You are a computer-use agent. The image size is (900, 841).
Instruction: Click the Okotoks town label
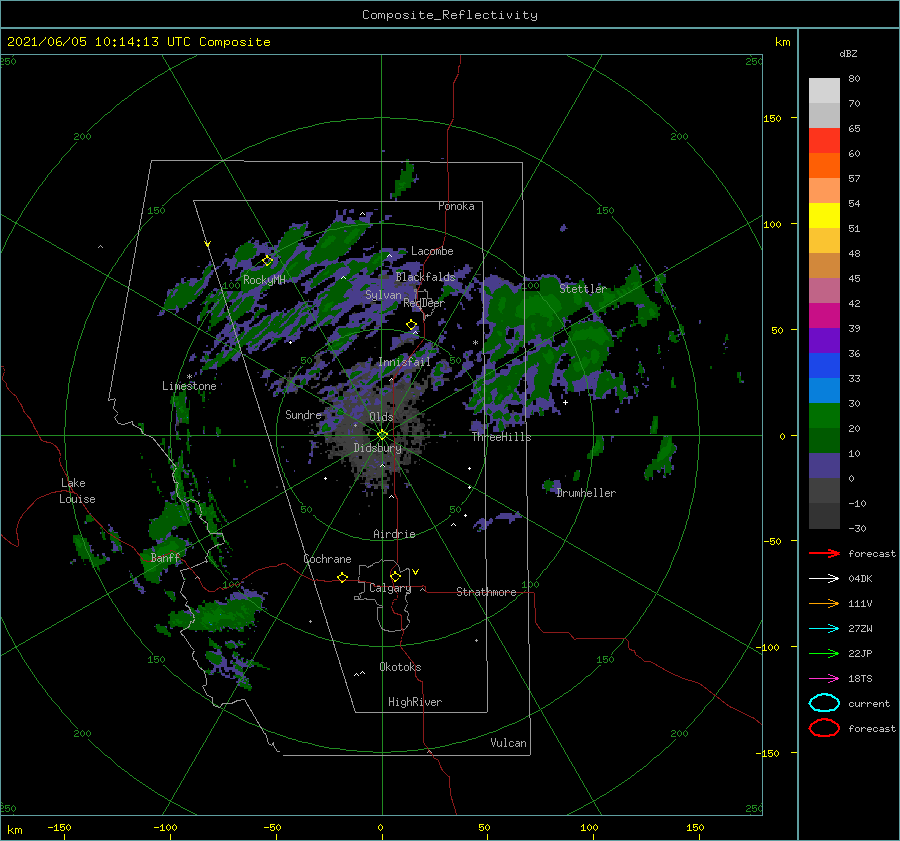[400, 667]
